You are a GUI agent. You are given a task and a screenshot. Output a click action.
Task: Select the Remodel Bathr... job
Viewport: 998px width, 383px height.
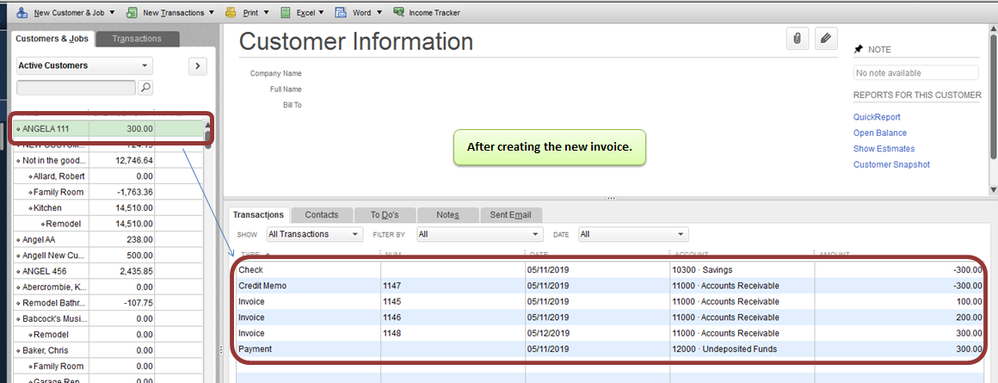pyautogui.click(x=108, y=303)
